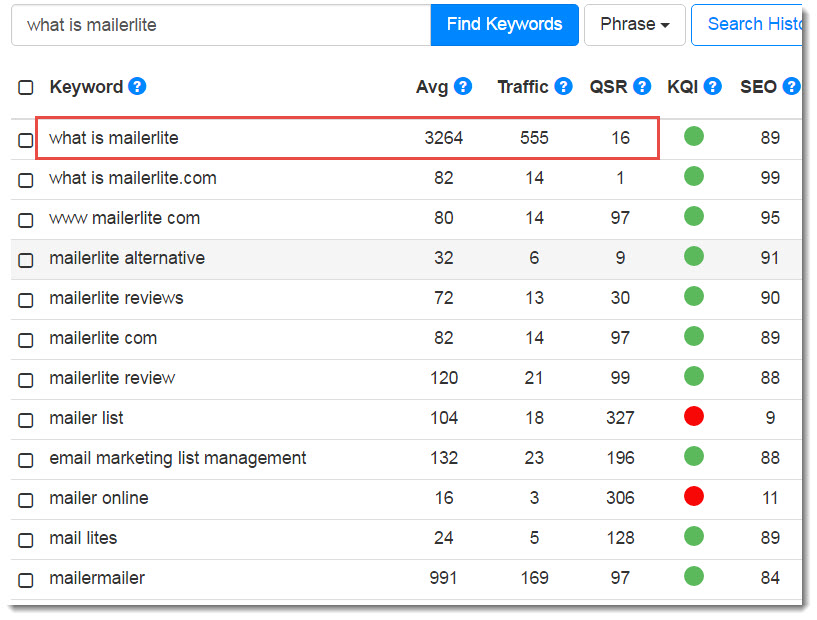Open the Traffic column help icon

563,86
